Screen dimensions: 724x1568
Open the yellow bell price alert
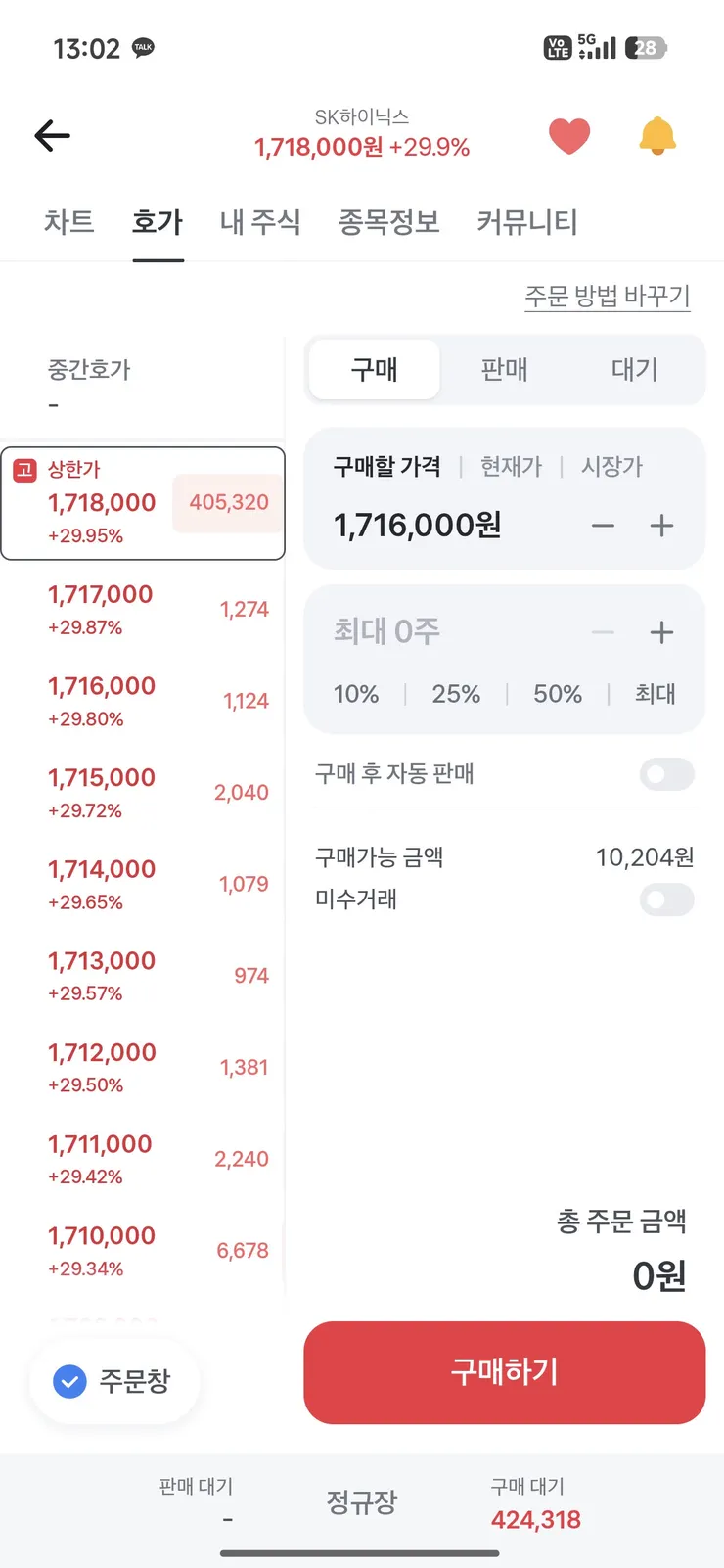(x=657, y=136)
